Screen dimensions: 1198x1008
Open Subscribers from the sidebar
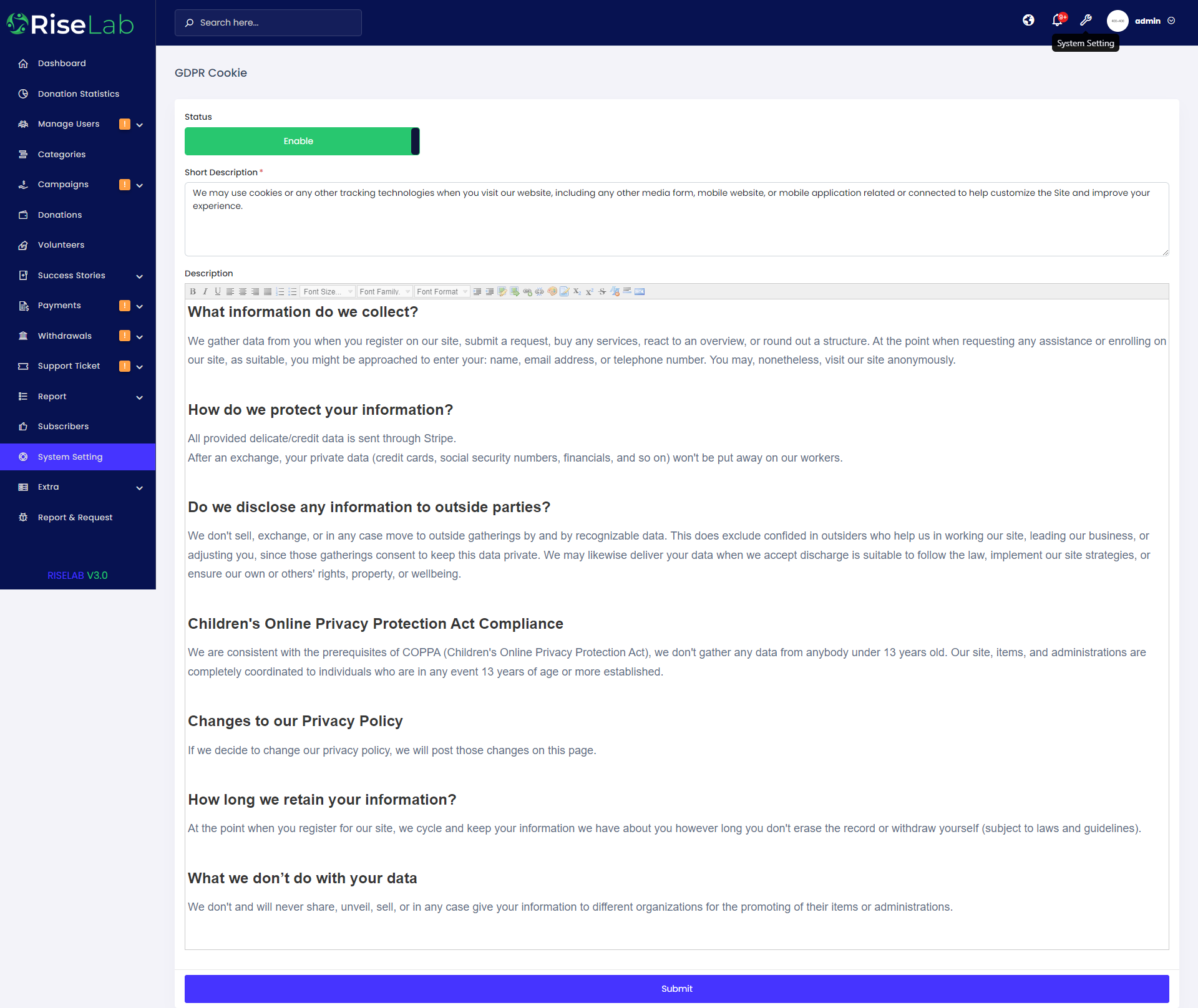63,426
